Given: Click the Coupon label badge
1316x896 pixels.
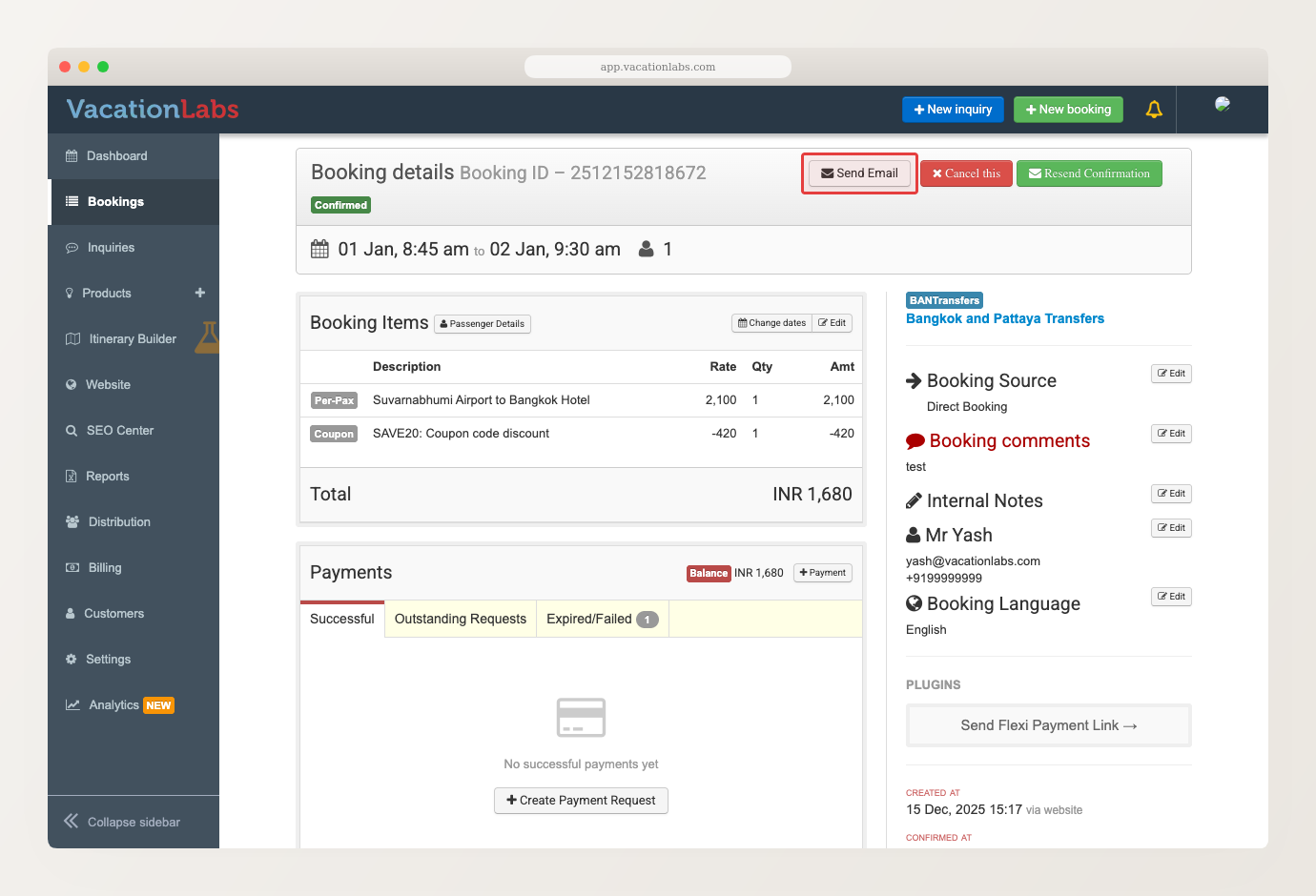Looking at the screenshot, I should tap(334, 434).
